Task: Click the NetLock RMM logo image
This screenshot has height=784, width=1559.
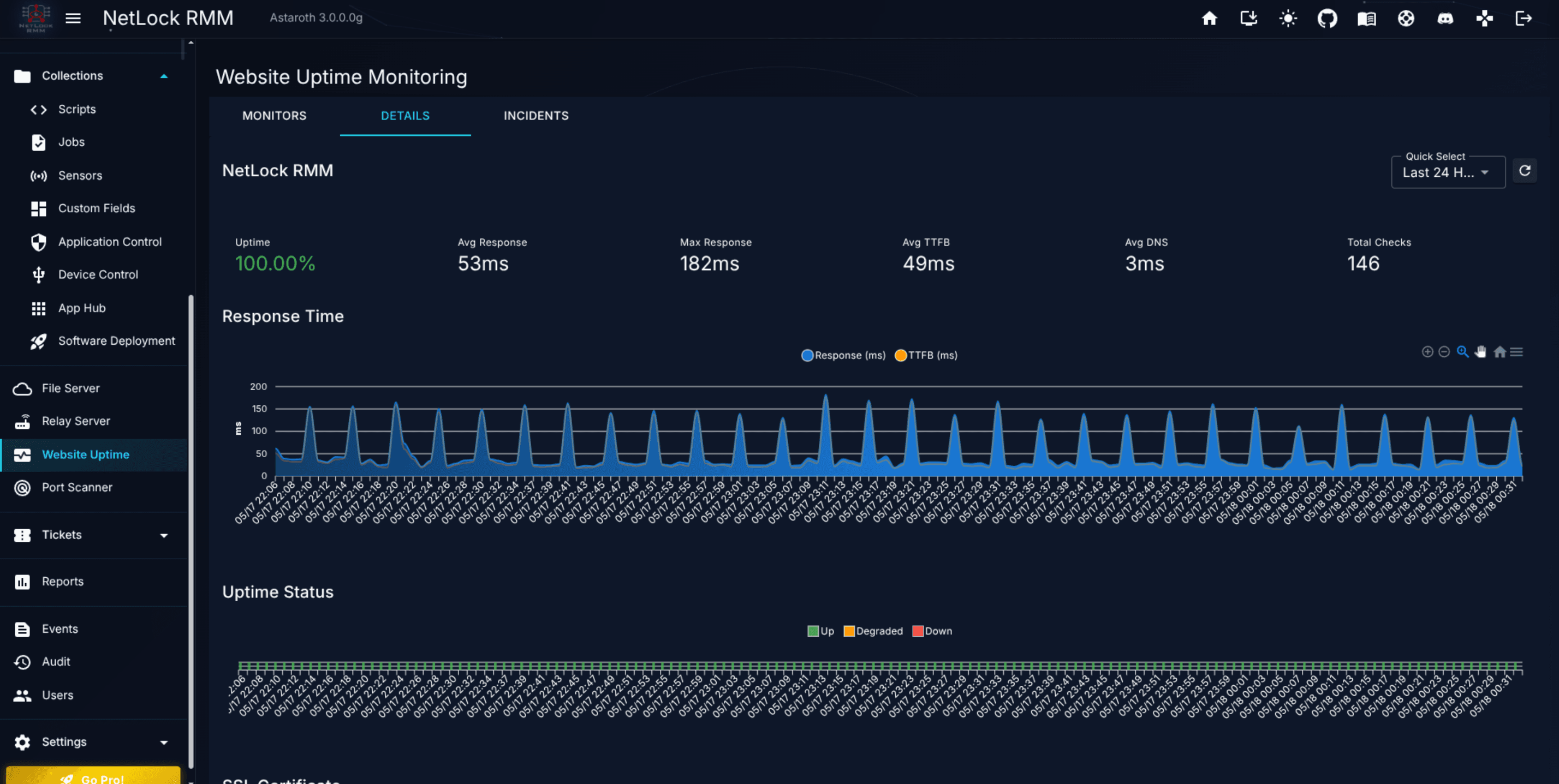Action: [x=35, y=18]
